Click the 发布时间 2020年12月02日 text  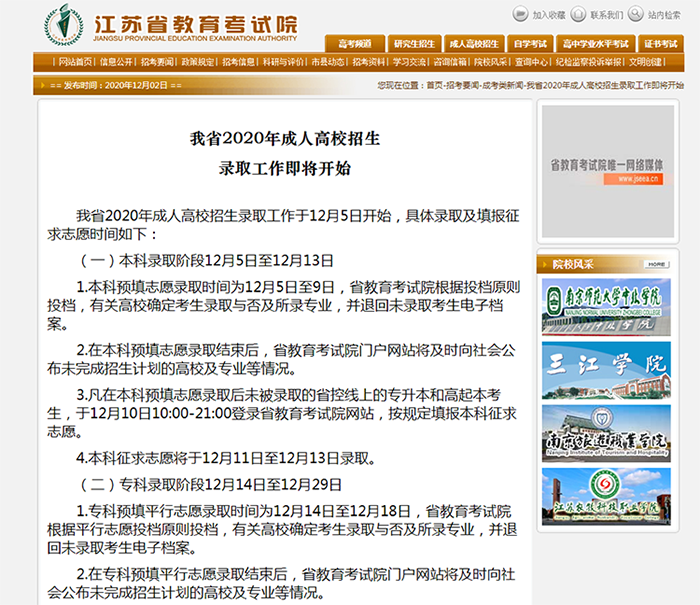point(116,85)
